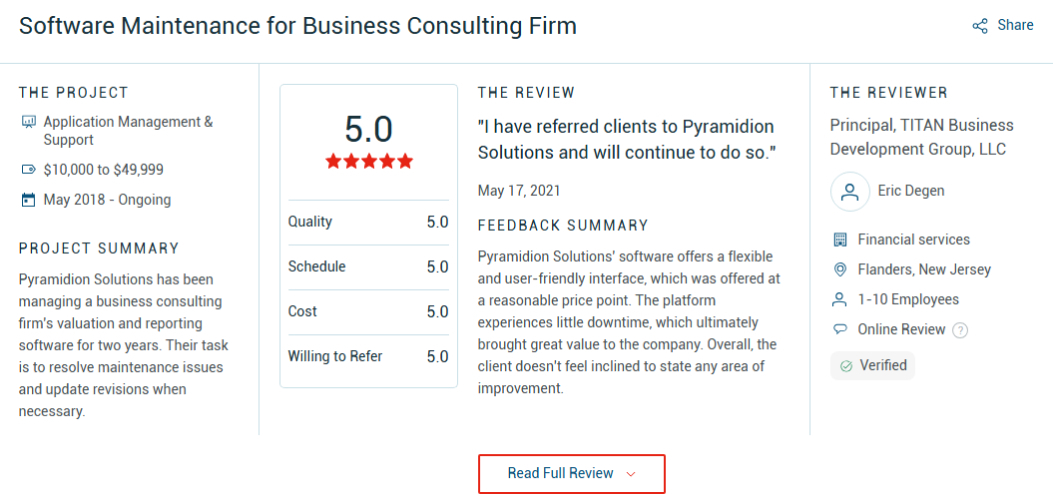Click the project dates calendar icon
The image size is (1053, 502).
click(x=28, y=200)
